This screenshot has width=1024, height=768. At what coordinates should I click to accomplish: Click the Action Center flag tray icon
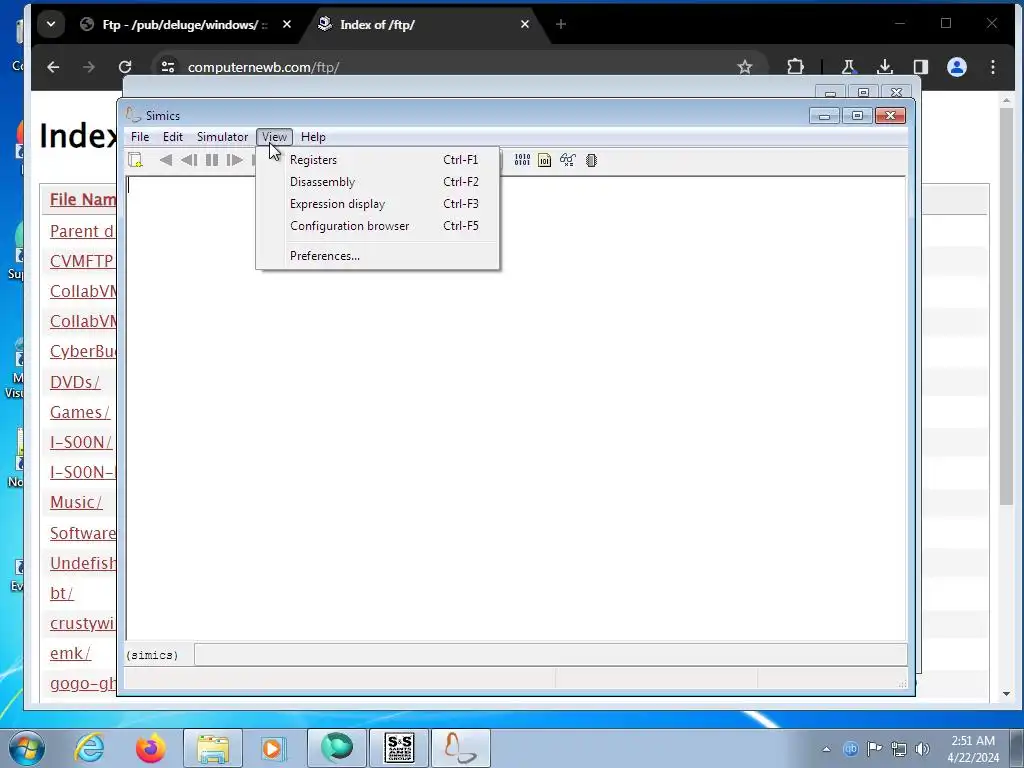pyautogui.click(x=874, y=748)
